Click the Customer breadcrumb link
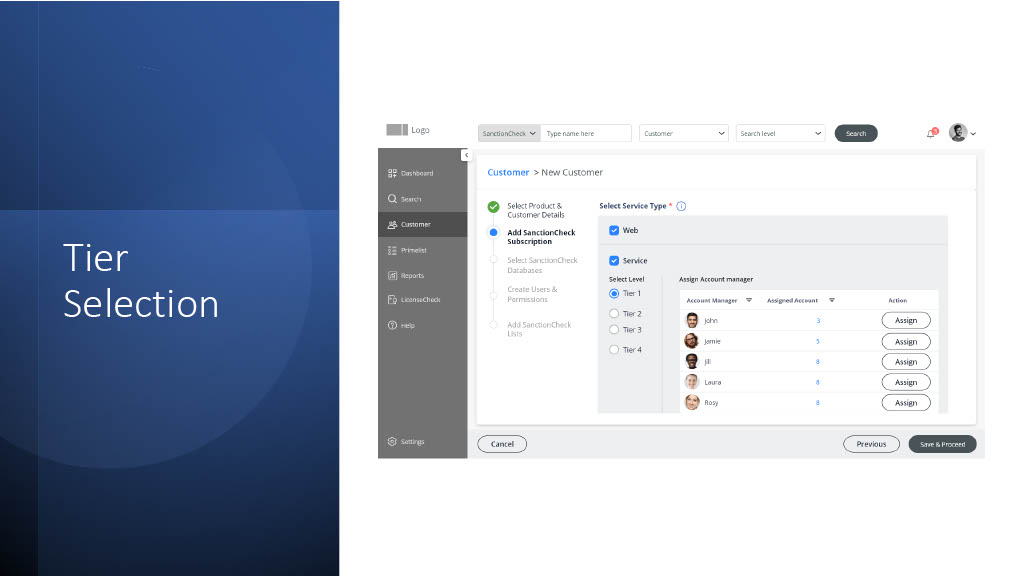1024x576 pixels. 508,172
